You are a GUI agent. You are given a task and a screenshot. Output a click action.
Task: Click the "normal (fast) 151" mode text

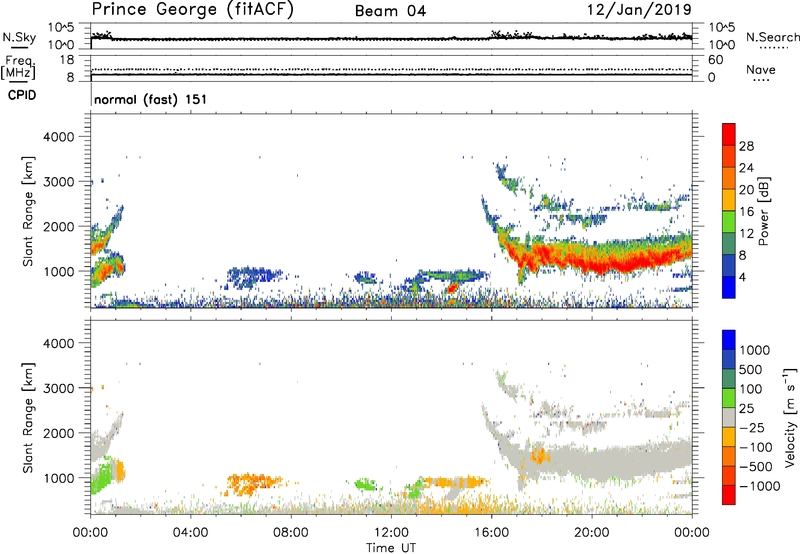click(x=151, y=99)
